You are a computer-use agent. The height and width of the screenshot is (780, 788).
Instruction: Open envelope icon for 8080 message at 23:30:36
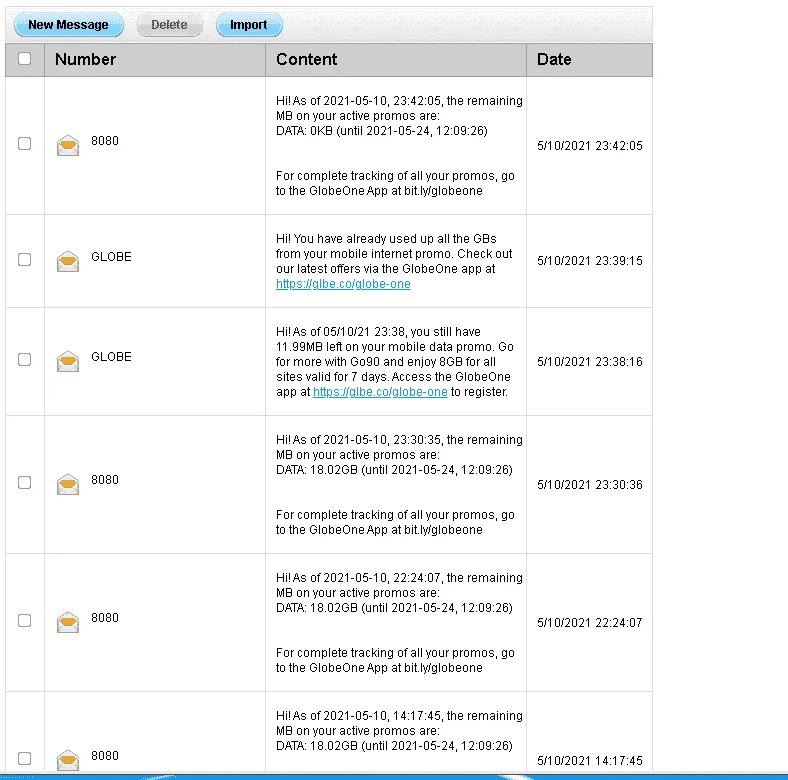pos(68,484)
